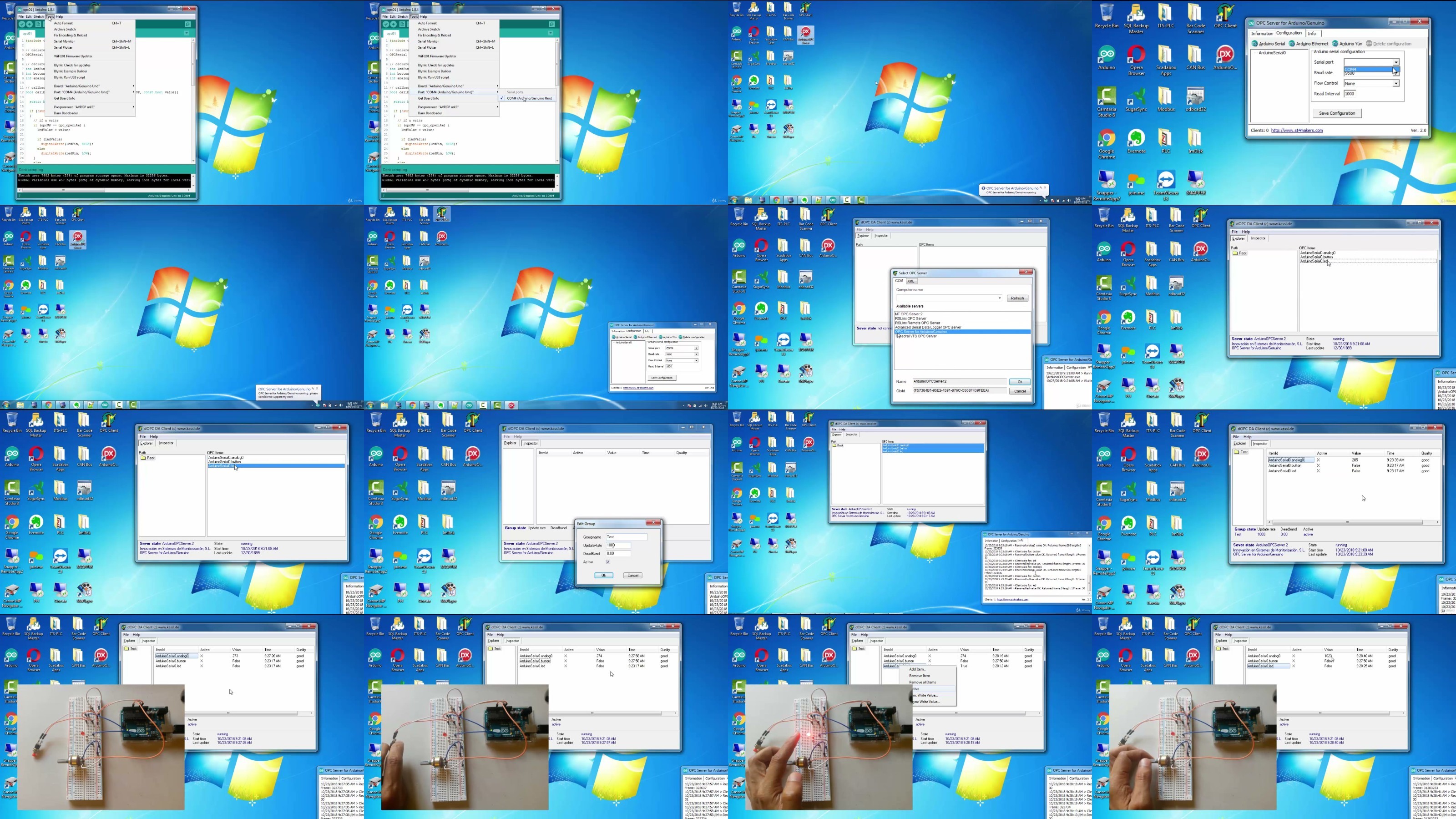Toggle the Active checkbox in Edit Group

click(x=608, y=562)
